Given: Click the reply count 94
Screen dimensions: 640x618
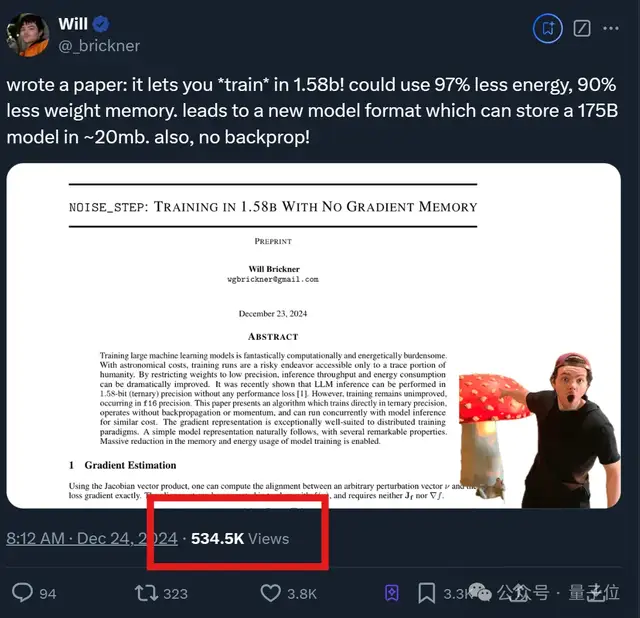Looking at the screenshot, I should point(48,594).
